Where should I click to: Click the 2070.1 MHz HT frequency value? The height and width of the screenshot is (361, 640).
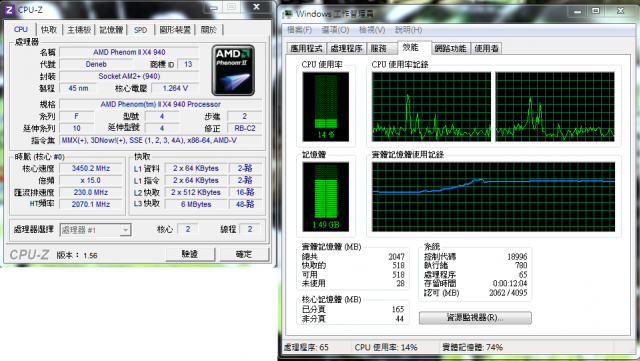91,204
